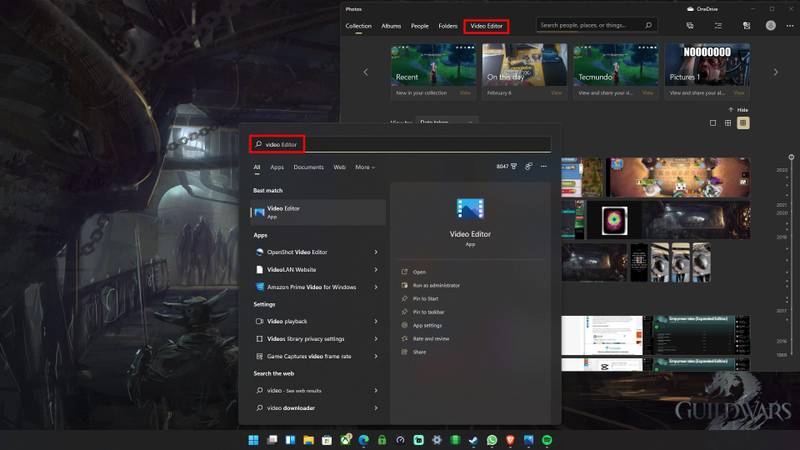
Task: Open the Pictures 1 album card
Action: tap(707, 71)
